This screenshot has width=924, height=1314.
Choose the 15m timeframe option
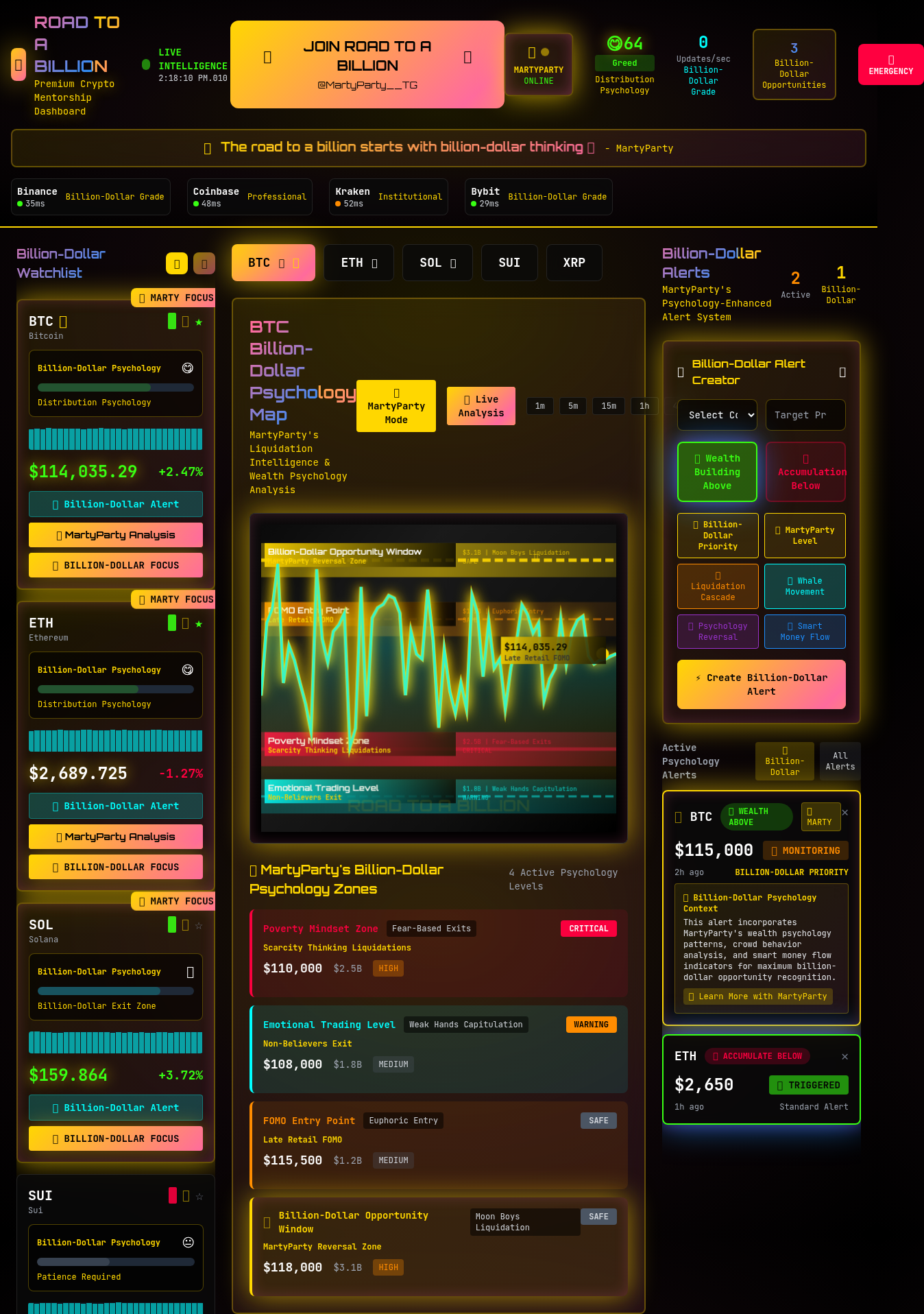[608, 406]
